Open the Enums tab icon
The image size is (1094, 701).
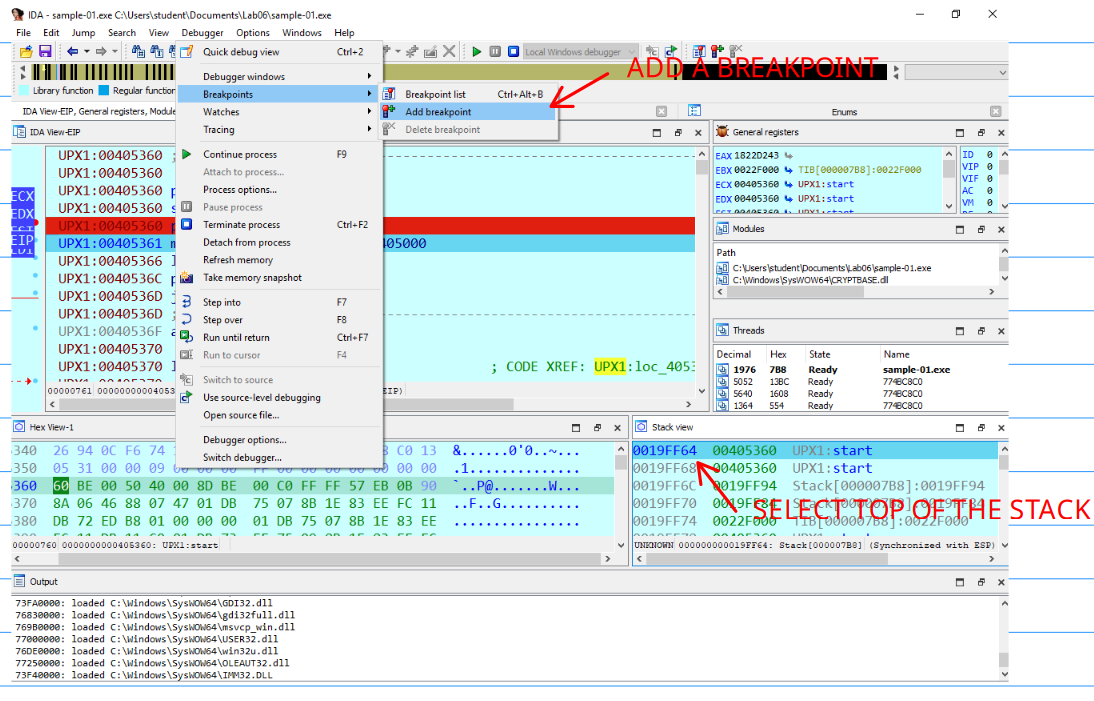click(x=694, y=111)
